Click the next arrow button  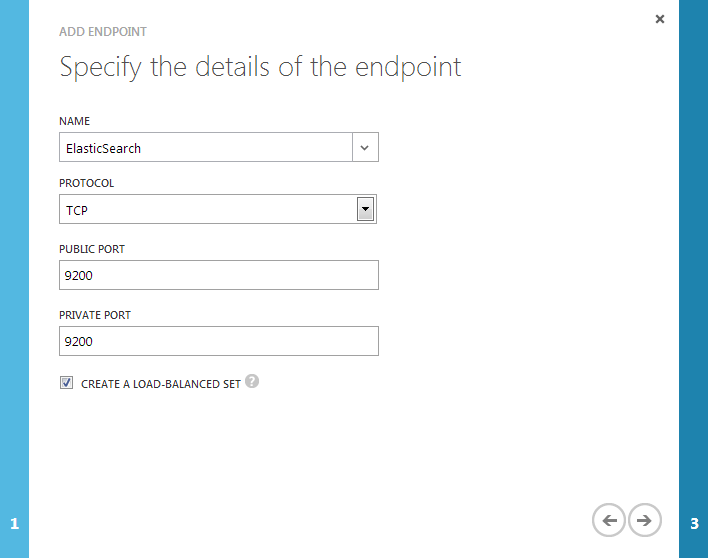pos(645,520)
